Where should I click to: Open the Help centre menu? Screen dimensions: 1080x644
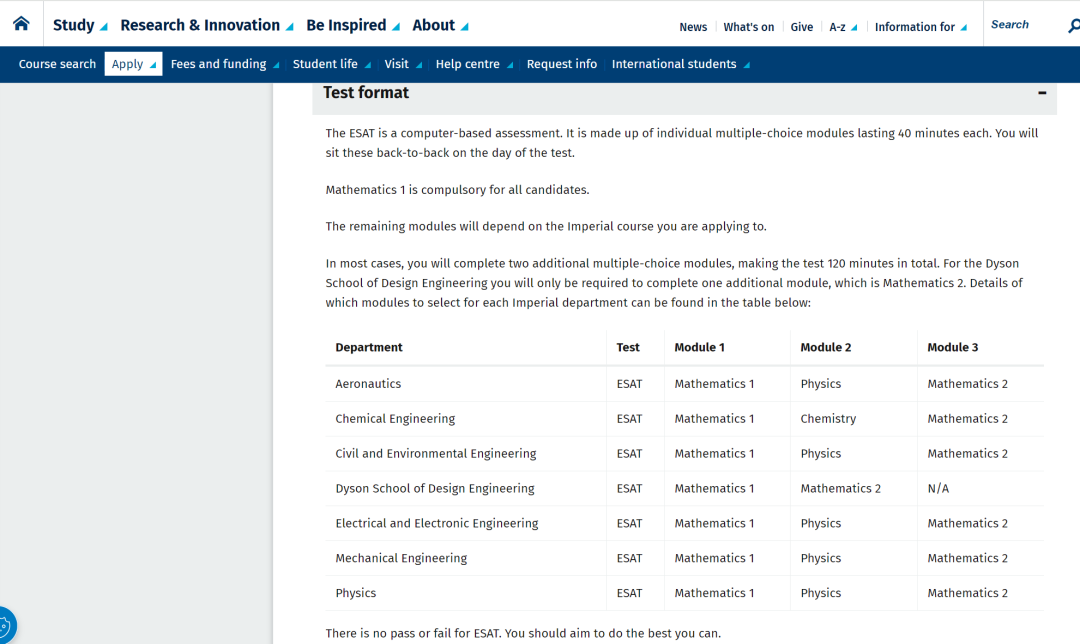pos(474,64)
